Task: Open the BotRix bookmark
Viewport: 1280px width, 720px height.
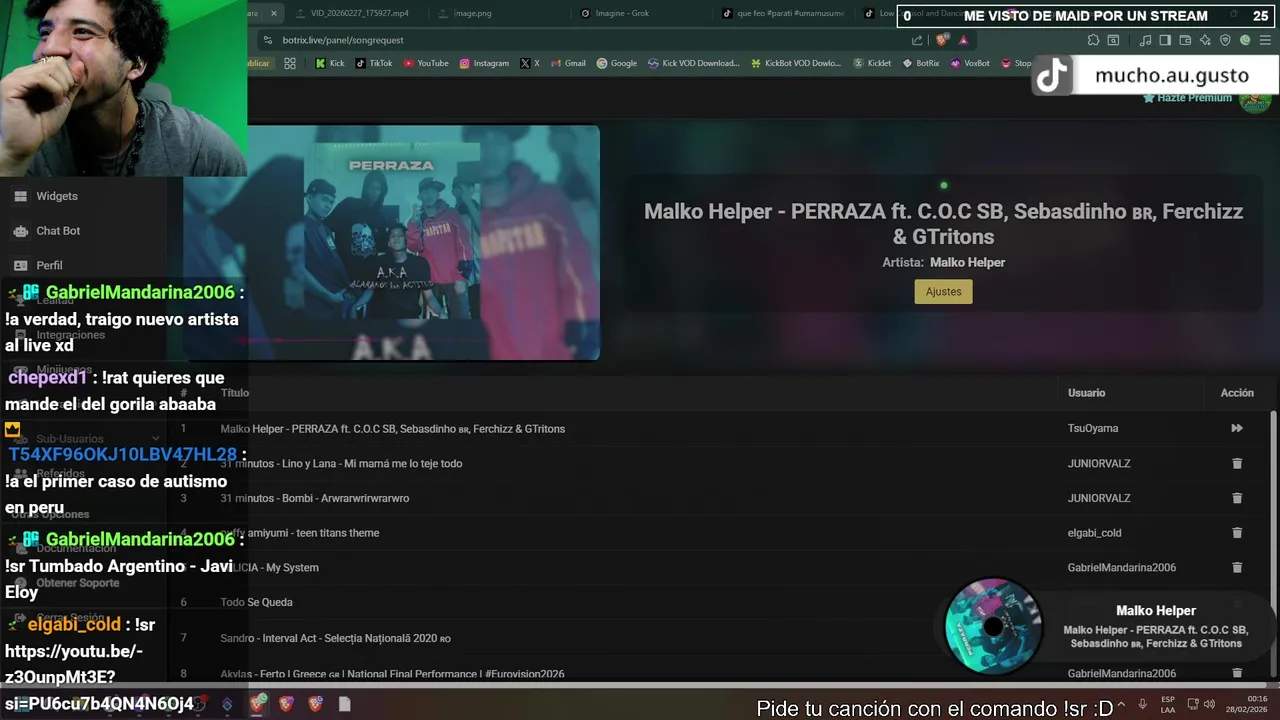Action: click(921, 63)
